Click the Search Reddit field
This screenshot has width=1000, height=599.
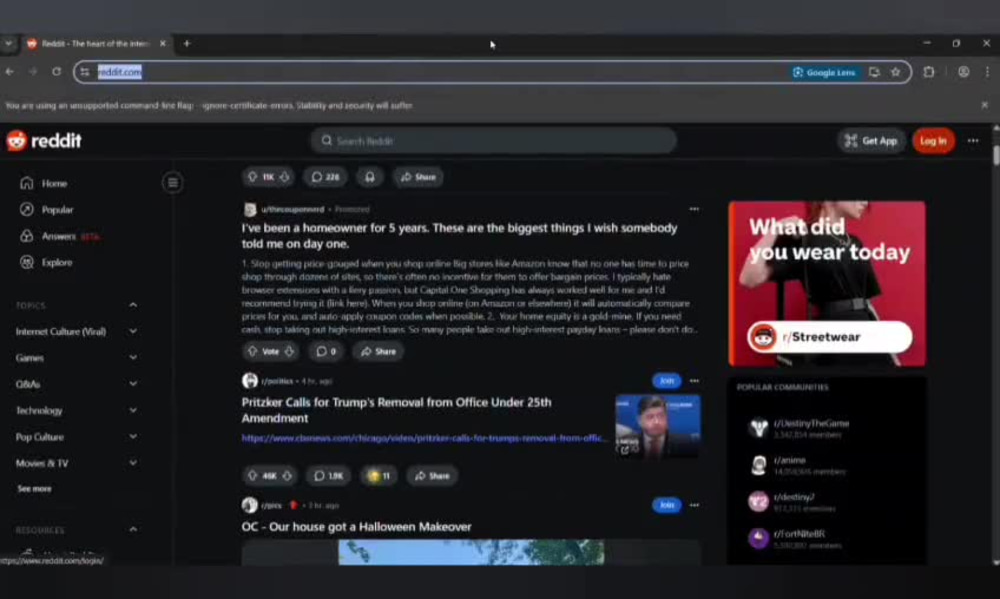tap(493, 140)
